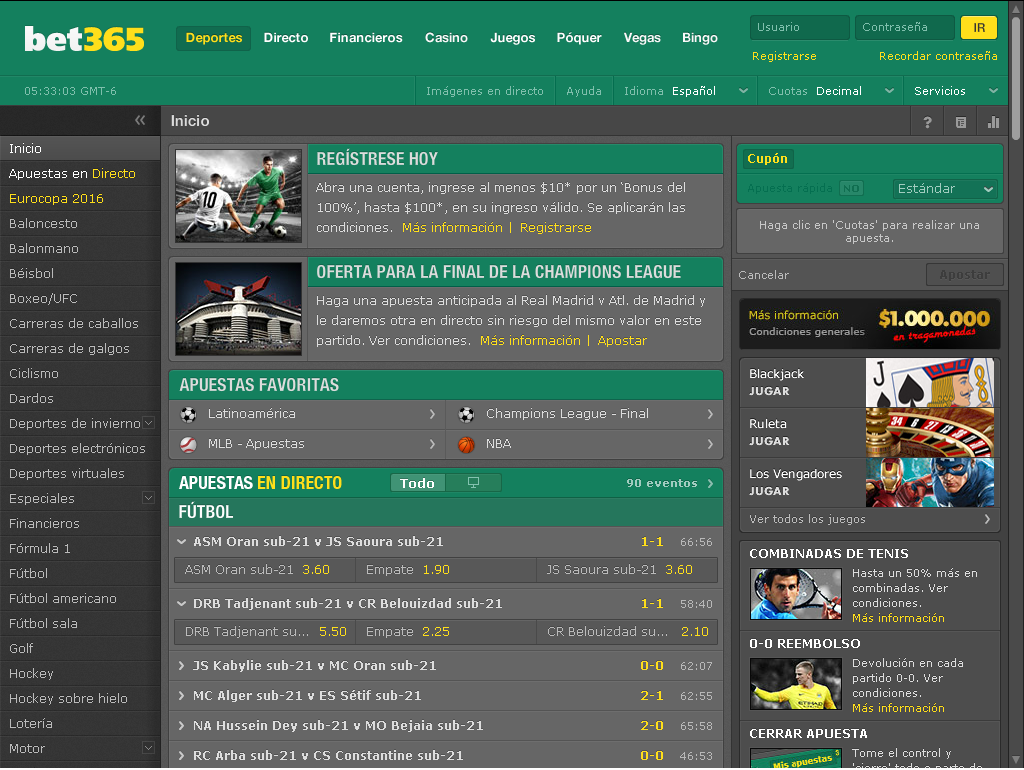Screen dimensions: 1024x770
Task: Open the Vegas tab
Action: (x=642, y=38)
